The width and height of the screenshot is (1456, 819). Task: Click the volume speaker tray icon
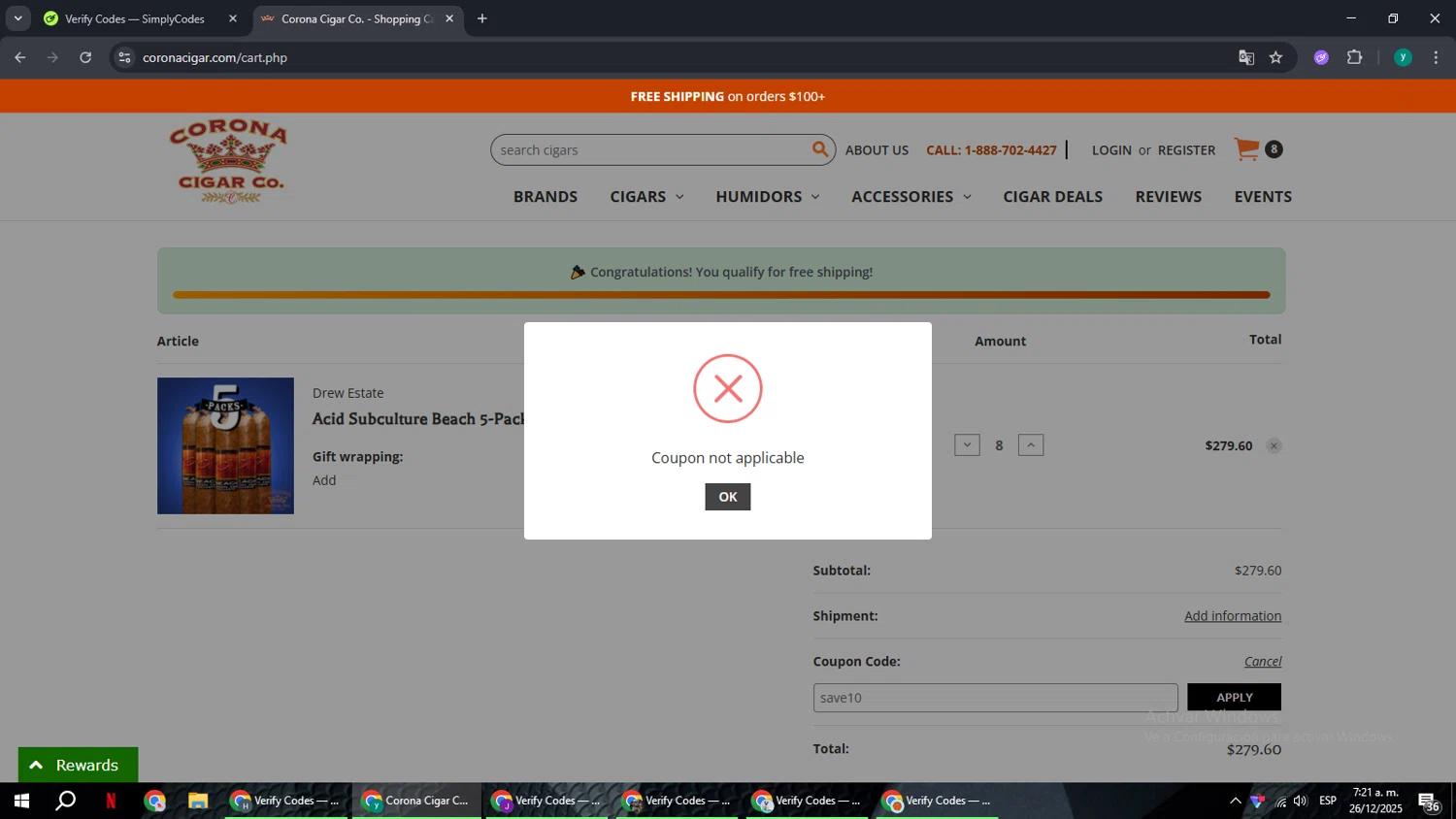[x=1301, y=801]
